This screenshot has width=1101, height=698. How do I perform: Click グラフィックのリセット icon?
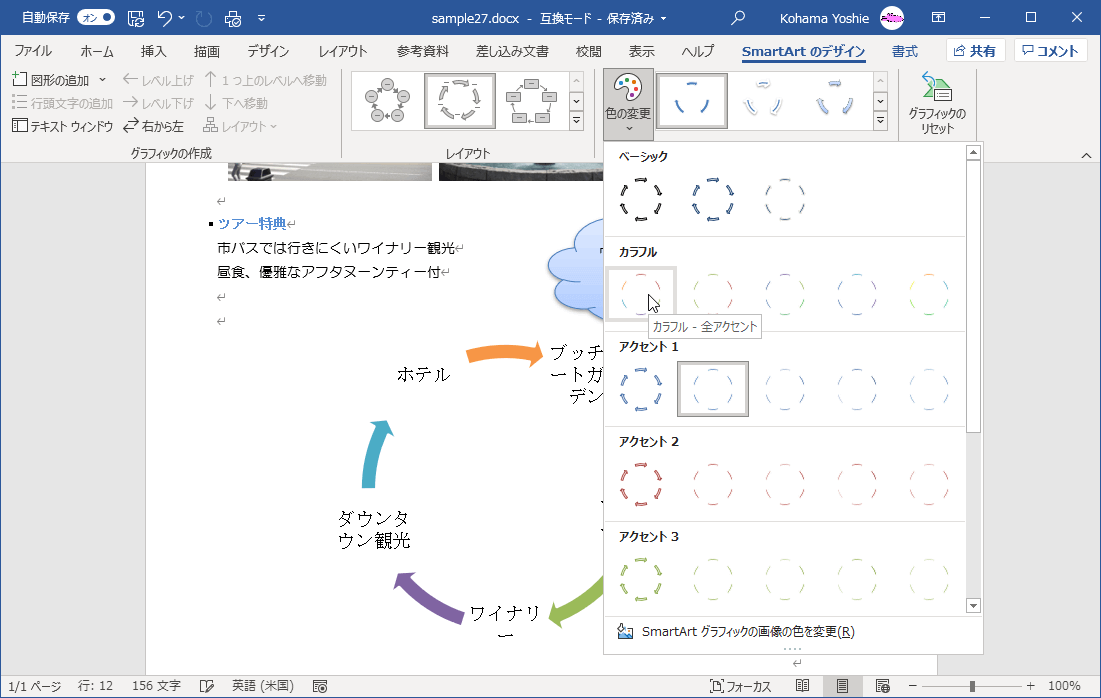point(937,104)
